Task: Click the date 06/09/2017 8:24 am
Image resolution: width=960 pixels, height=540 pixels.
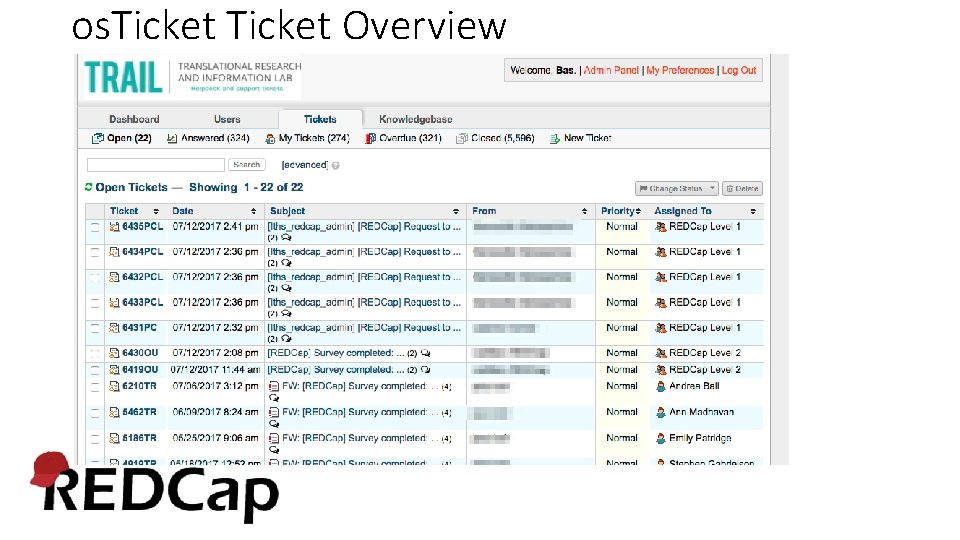Action: pyautogui.click(x=216, y=413)
